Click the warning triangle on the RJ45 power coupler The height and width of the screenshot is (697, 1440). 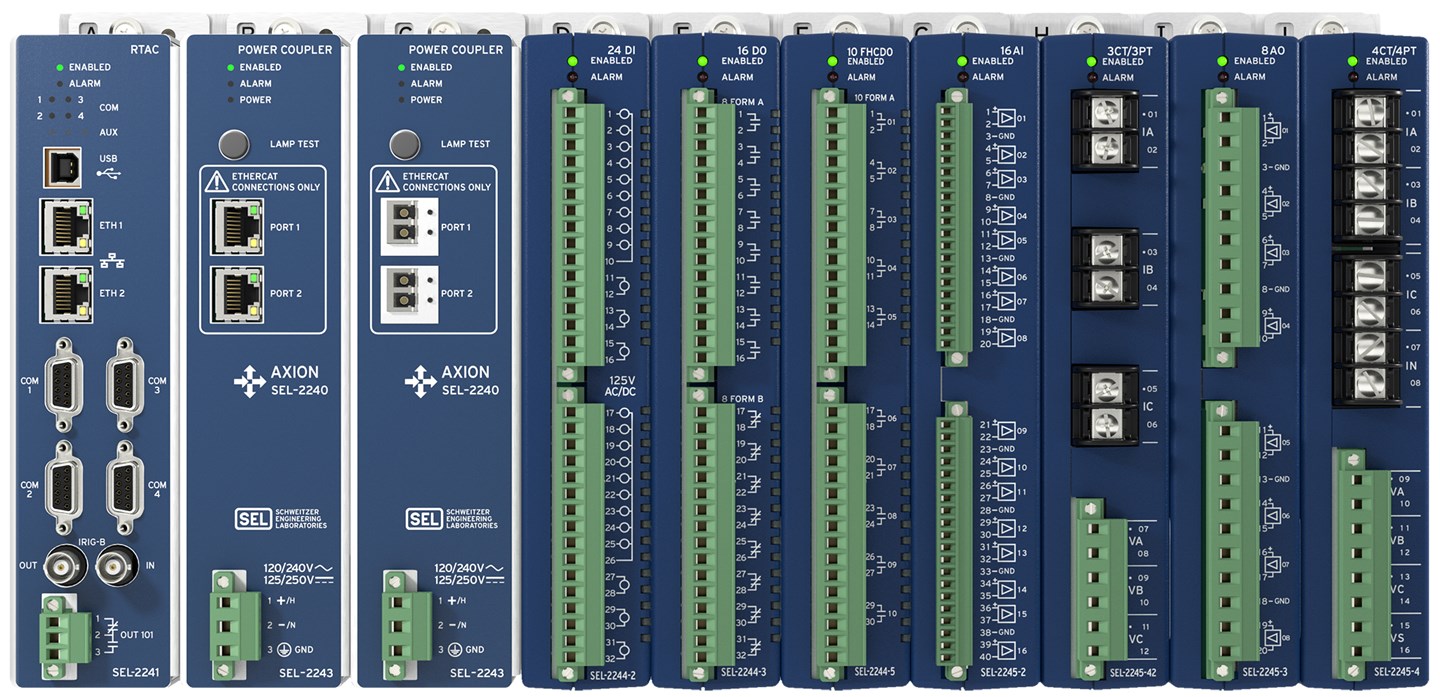tap(217, 181)
